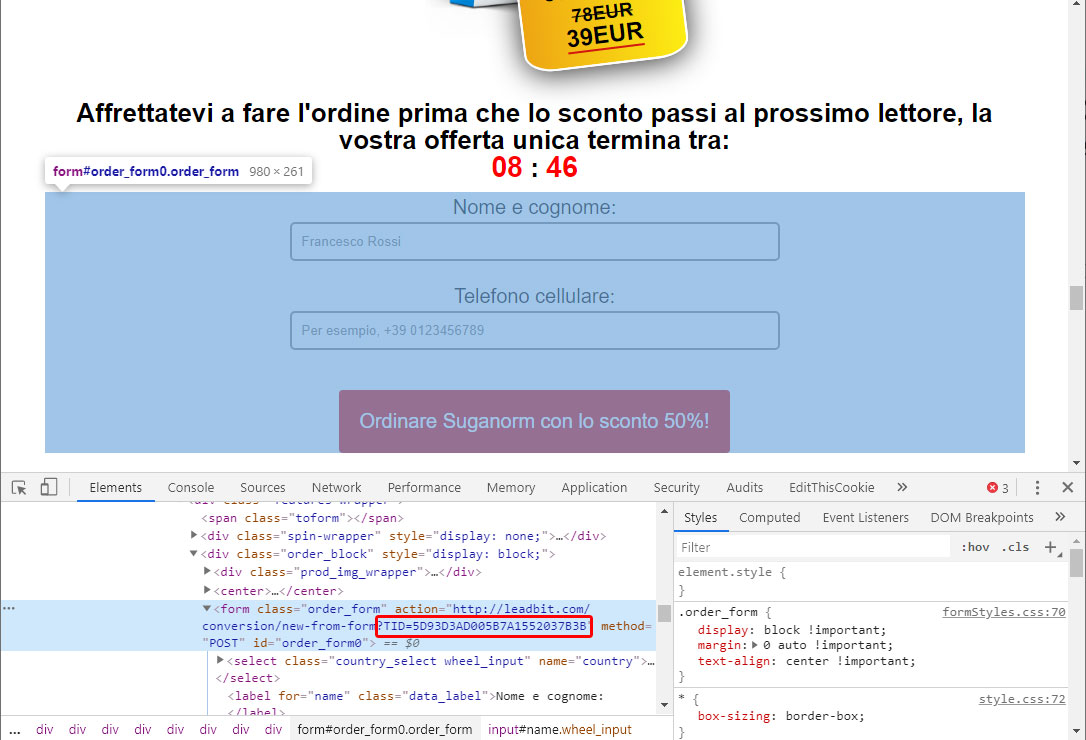1086x740 pixels.
Task: Collapse the order_block div node
Action: 194,553
